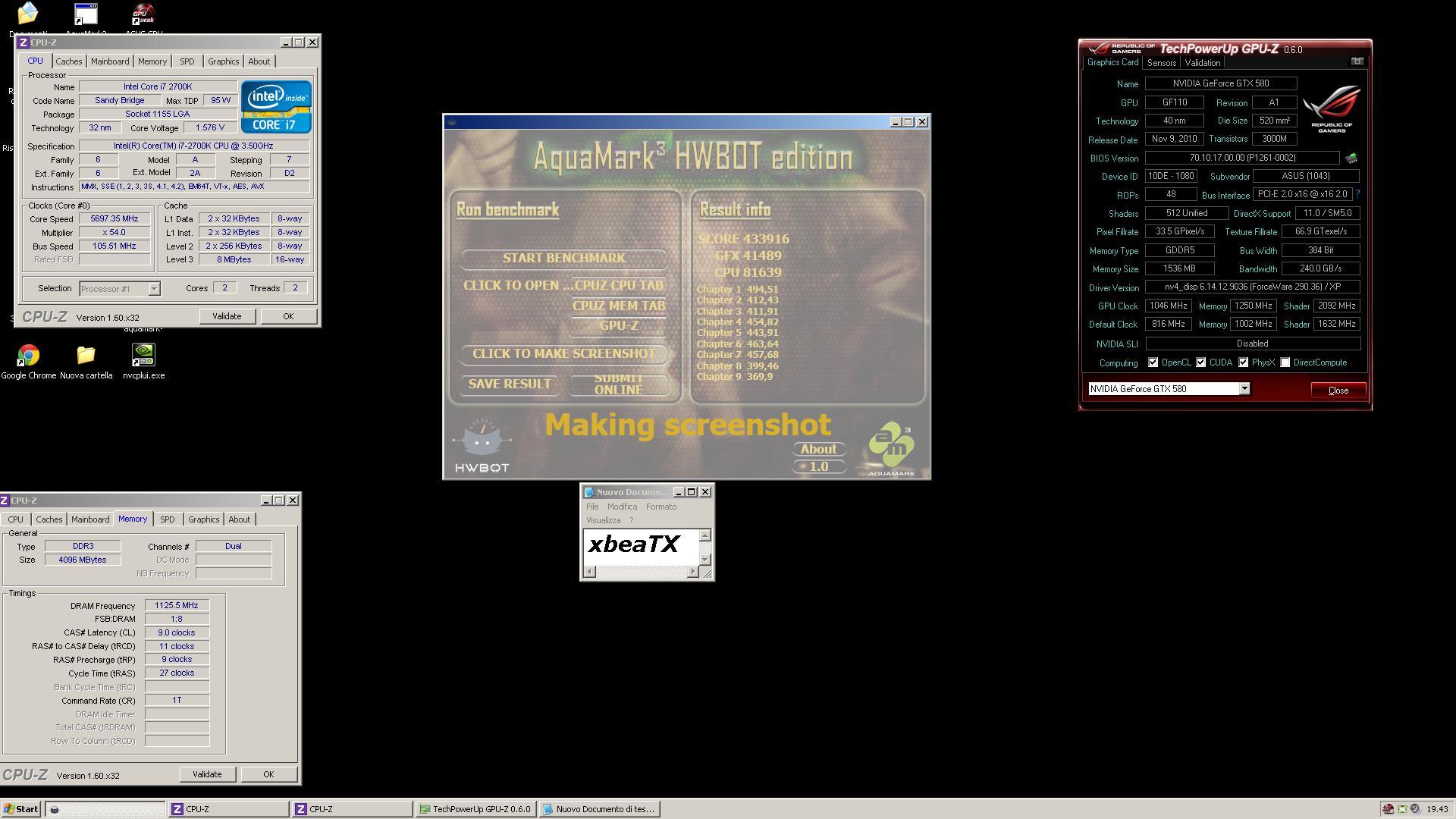Switch to CPU tab in bottom CPU-Z
1456x819 pixels.
[x=15, y=519]
